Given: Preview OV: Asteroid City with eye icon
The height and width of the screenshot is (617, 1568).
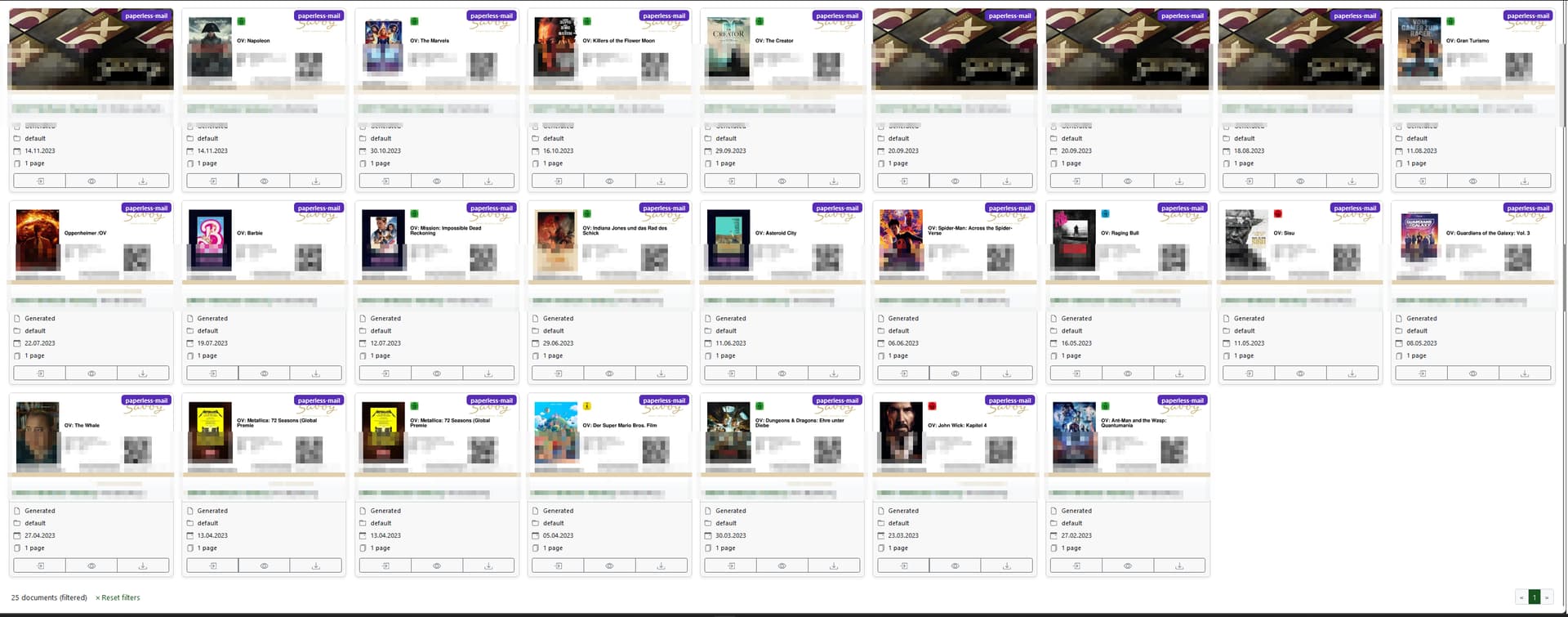Looking at the screenshot, I should click(782, 373).
